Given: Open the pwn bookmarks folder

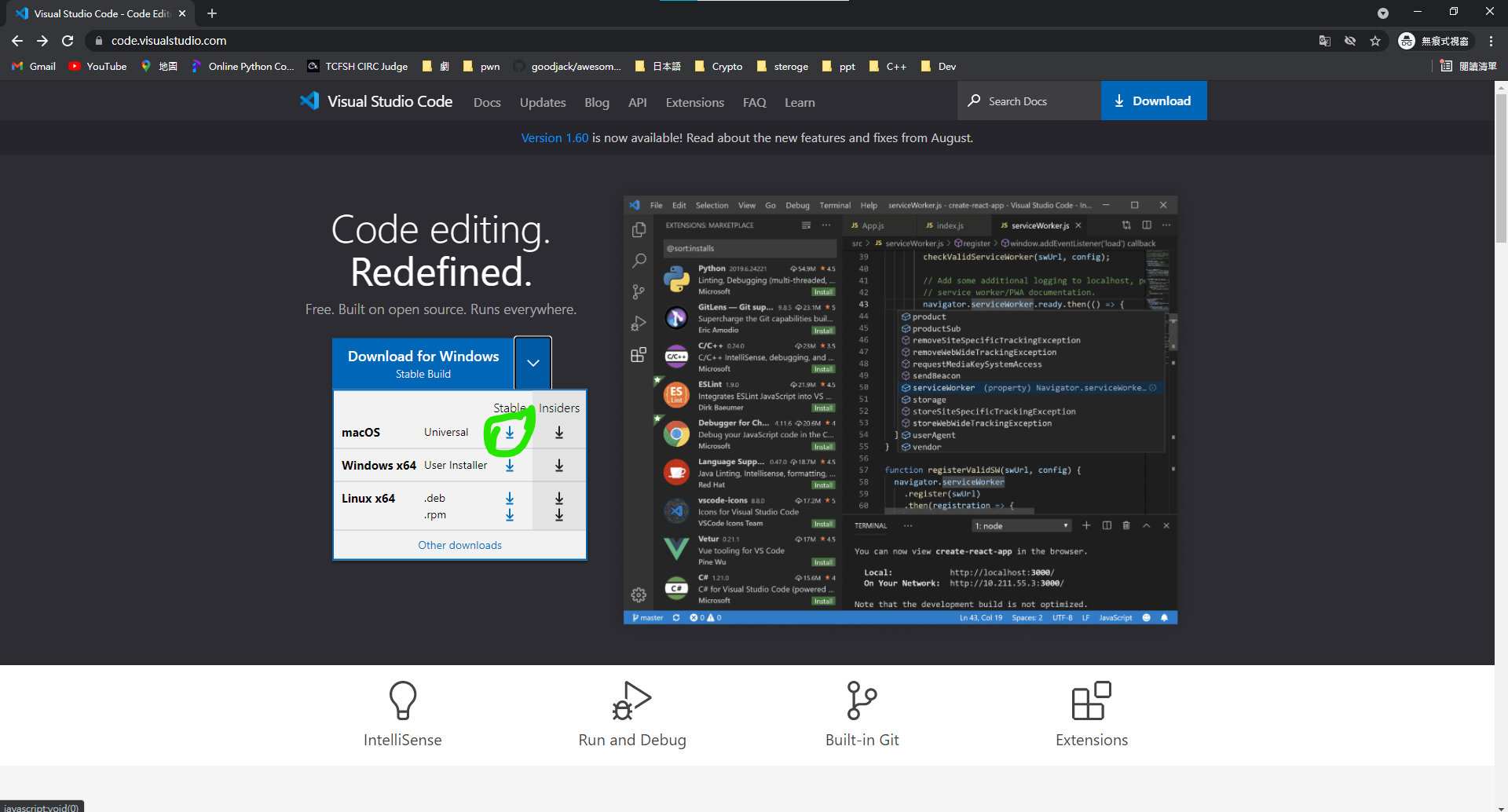Looking at the screenshot, I should point(481,67).
